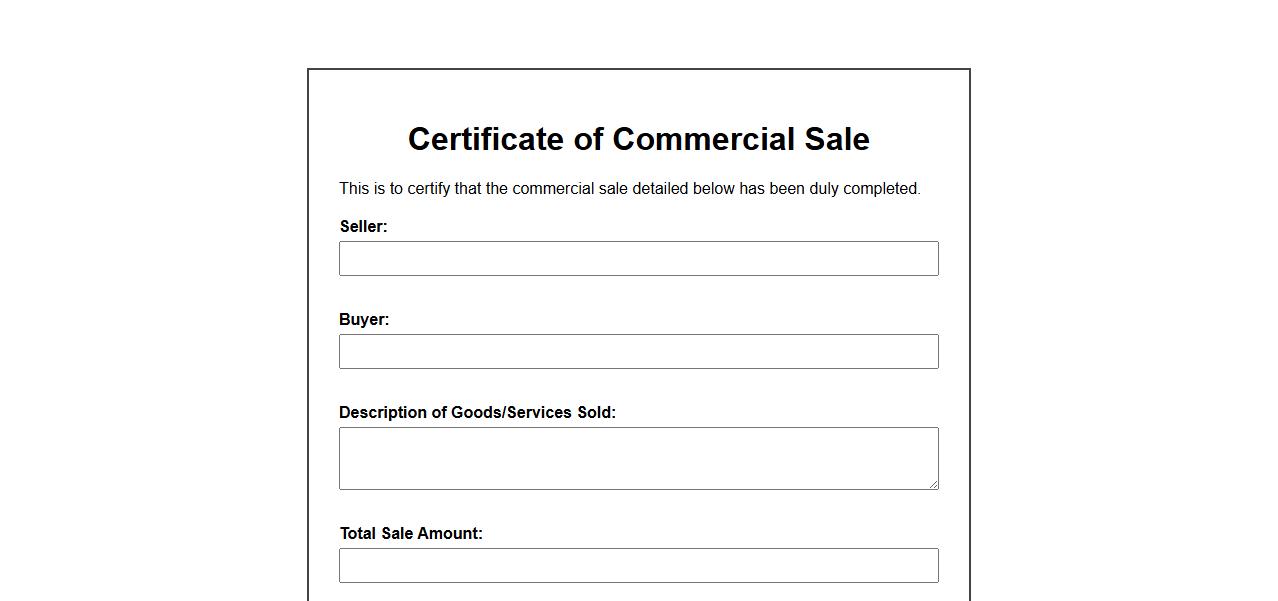The height and width of the screenshot is (601, 1278).
Task: Click inside the Description of Goods/Services textarea
Action: [x=638, y=458]
